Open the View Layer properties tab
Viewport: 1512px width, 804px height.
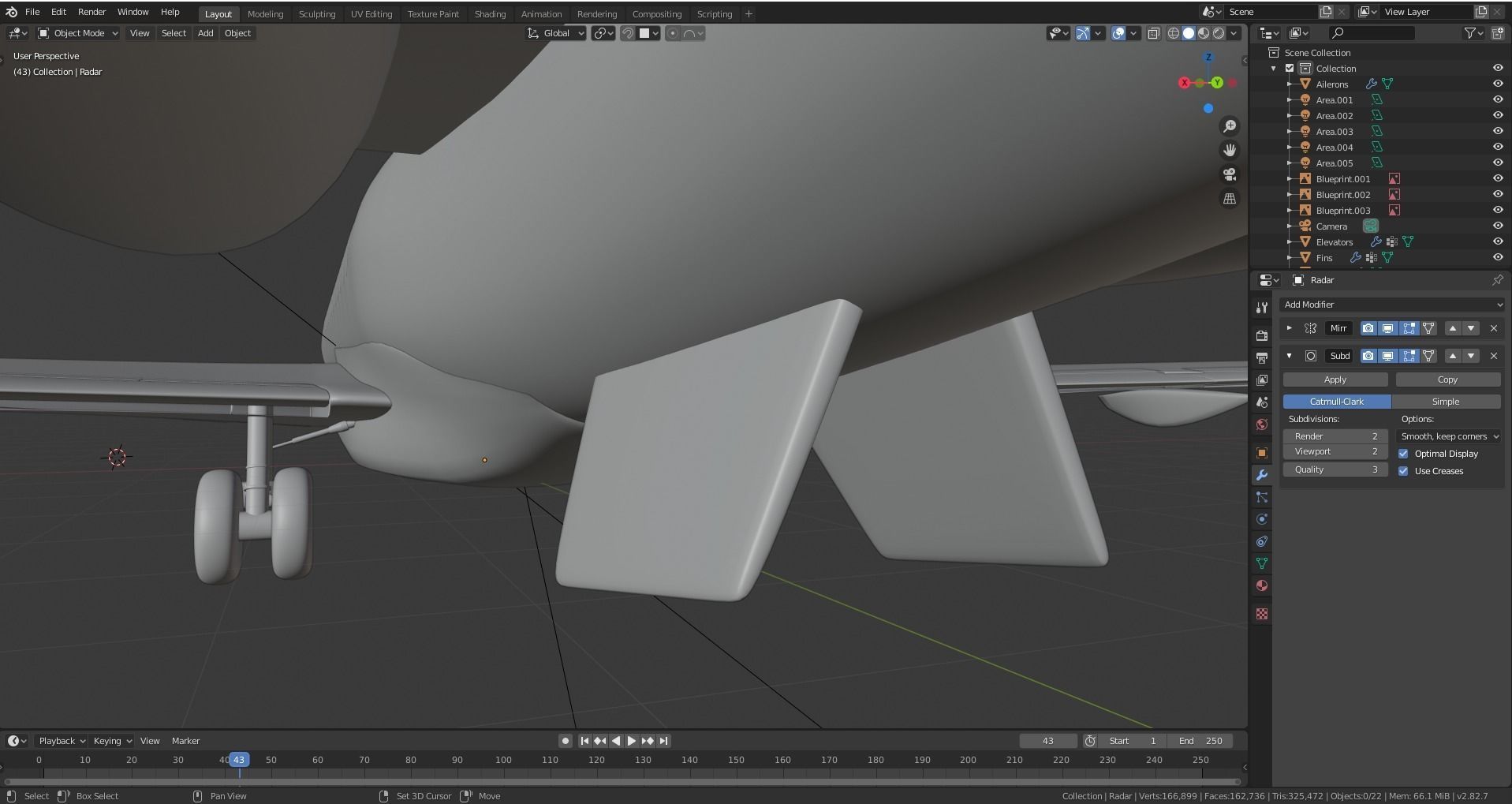(1262, 380)
